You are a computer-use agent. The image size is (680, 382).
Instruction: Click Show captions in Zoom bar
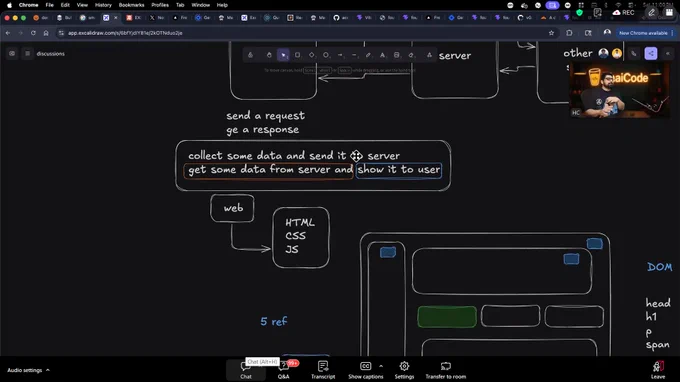point(366,370)
